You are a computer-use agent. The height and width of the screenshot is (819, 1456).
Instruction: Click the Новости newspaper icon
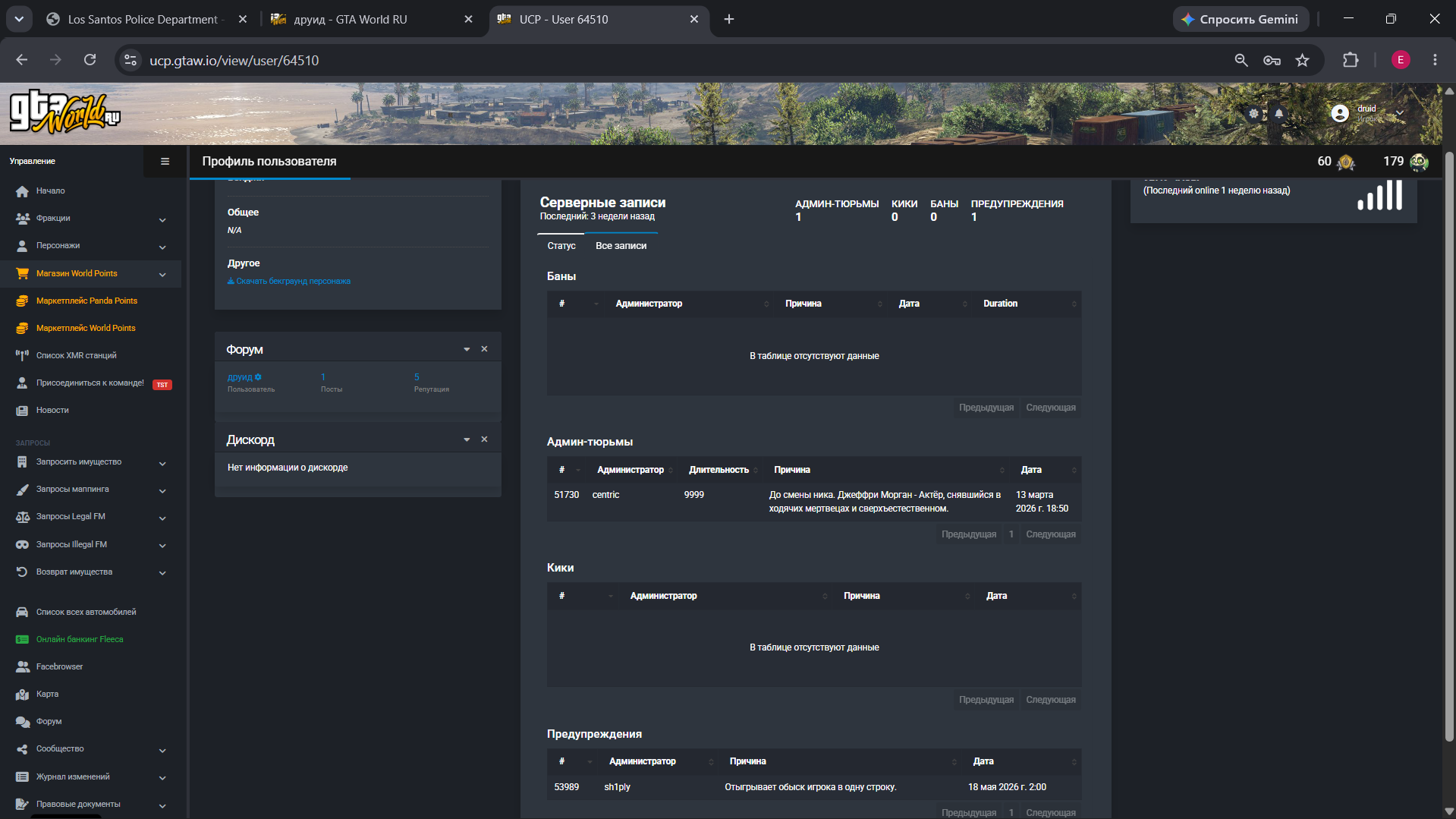click(x=22, y=411)
